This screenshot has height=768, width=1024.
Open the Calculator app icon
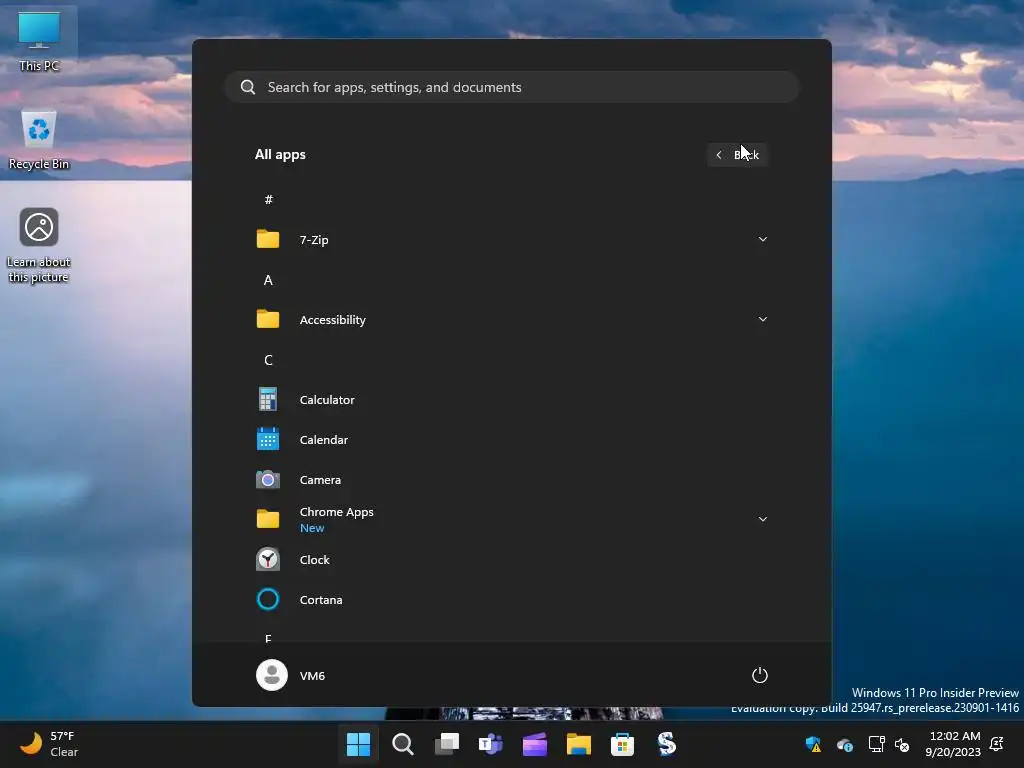pos(268,399)
